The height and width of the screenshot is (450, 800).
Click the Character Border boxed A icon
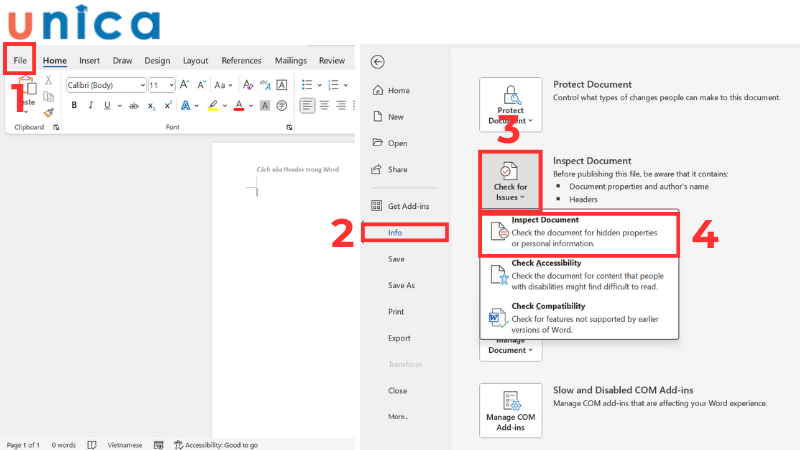click(282, 85)
